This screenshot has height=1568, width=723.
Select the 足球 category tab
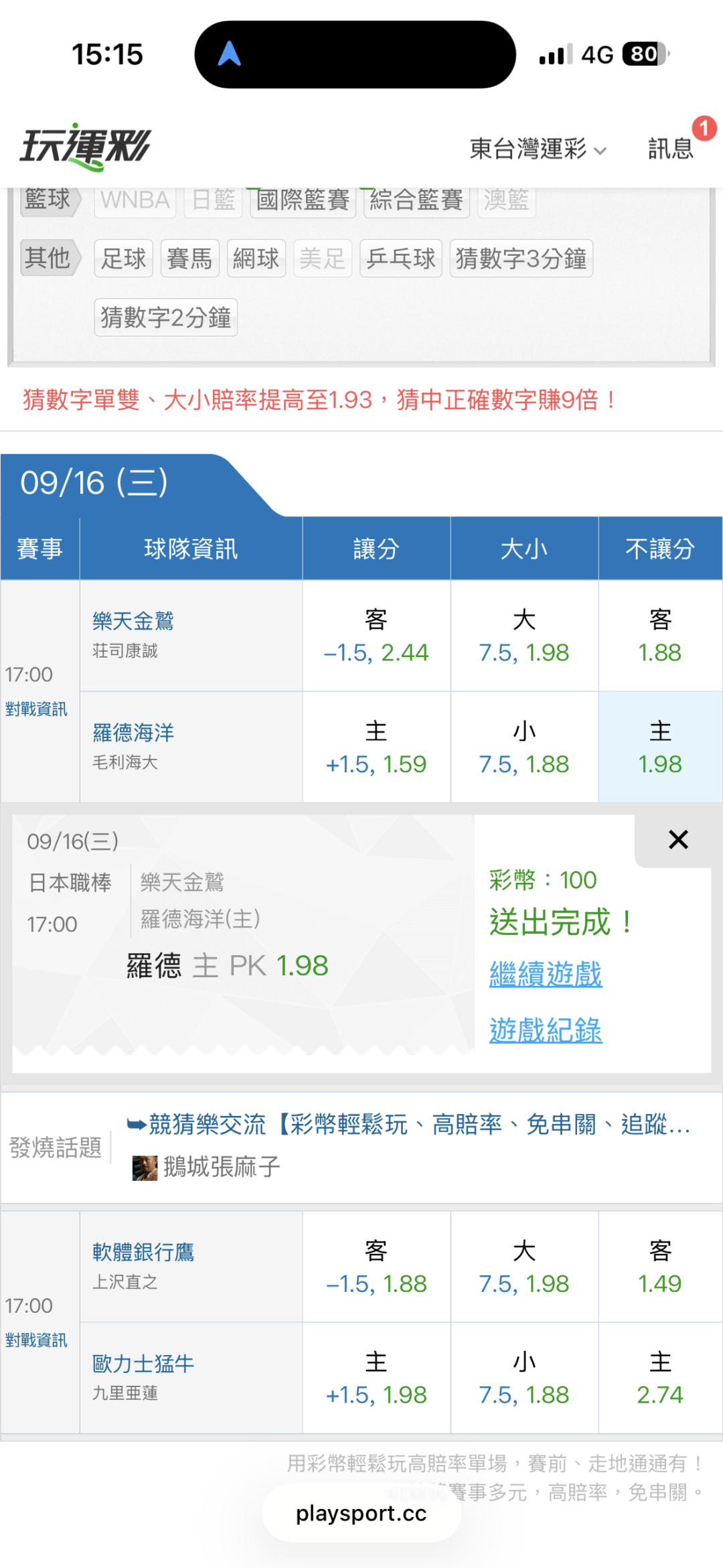(124, 258)
